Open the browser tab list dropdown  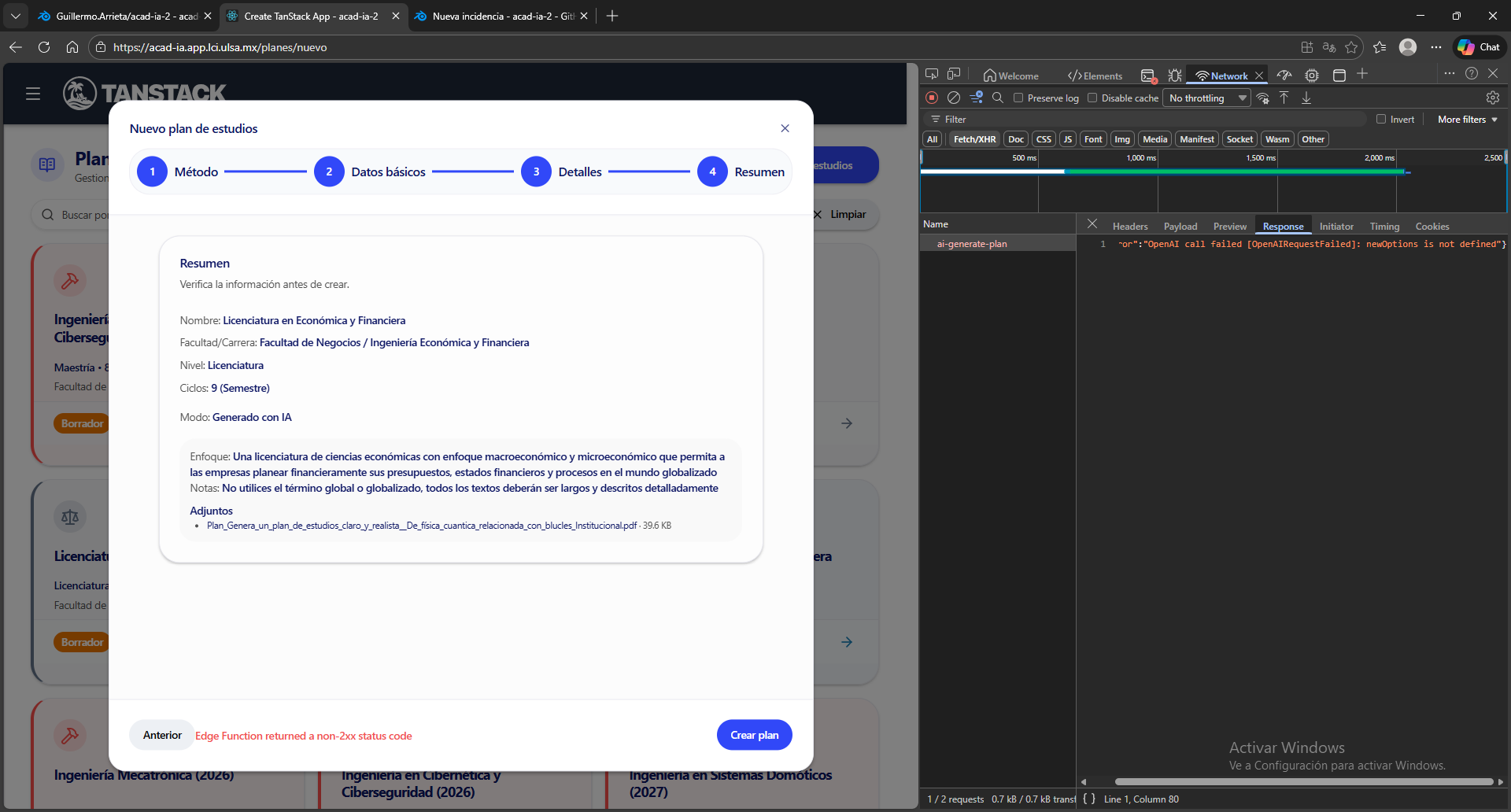15,16
